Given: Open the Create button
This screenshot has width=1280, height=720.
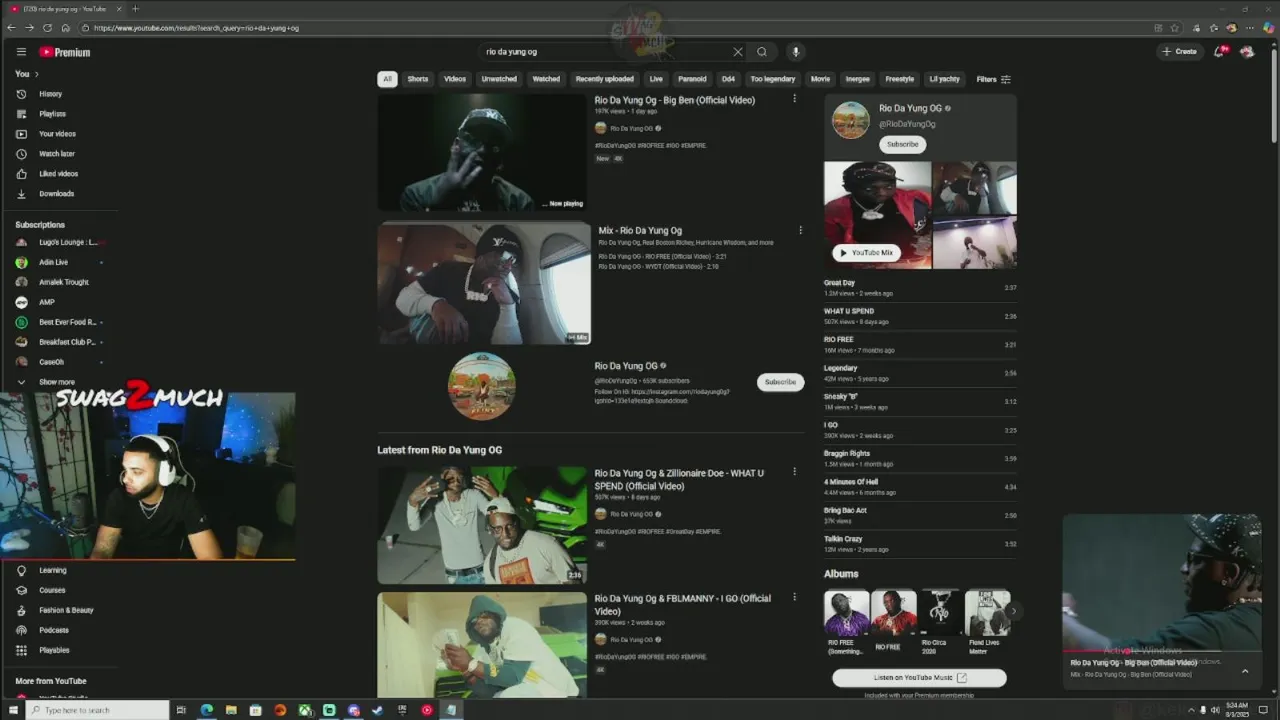Looking at the screenshot, I should (1179, 51).
